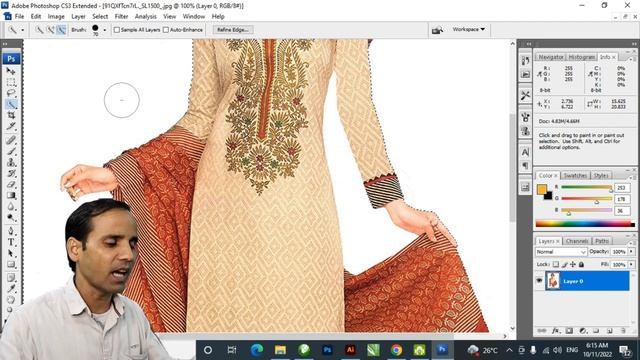Delete layer using trash icon
The height and width of the screenshot is (360, 640).
click(x=623, y=330)
